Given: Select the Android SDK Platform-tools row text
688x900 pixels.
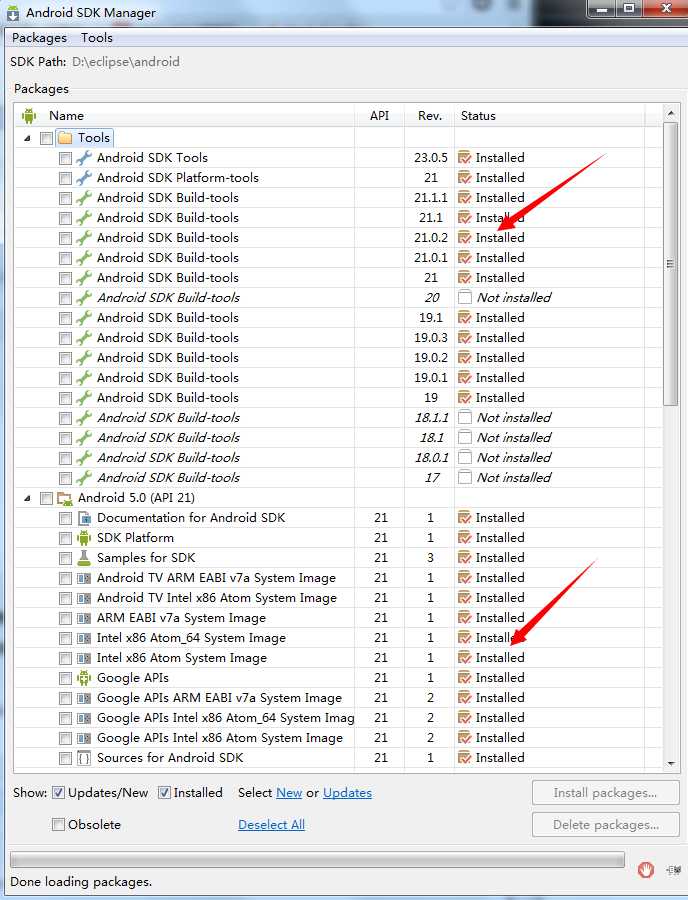Looking at the screenshot, I should [x=178, y=178].
